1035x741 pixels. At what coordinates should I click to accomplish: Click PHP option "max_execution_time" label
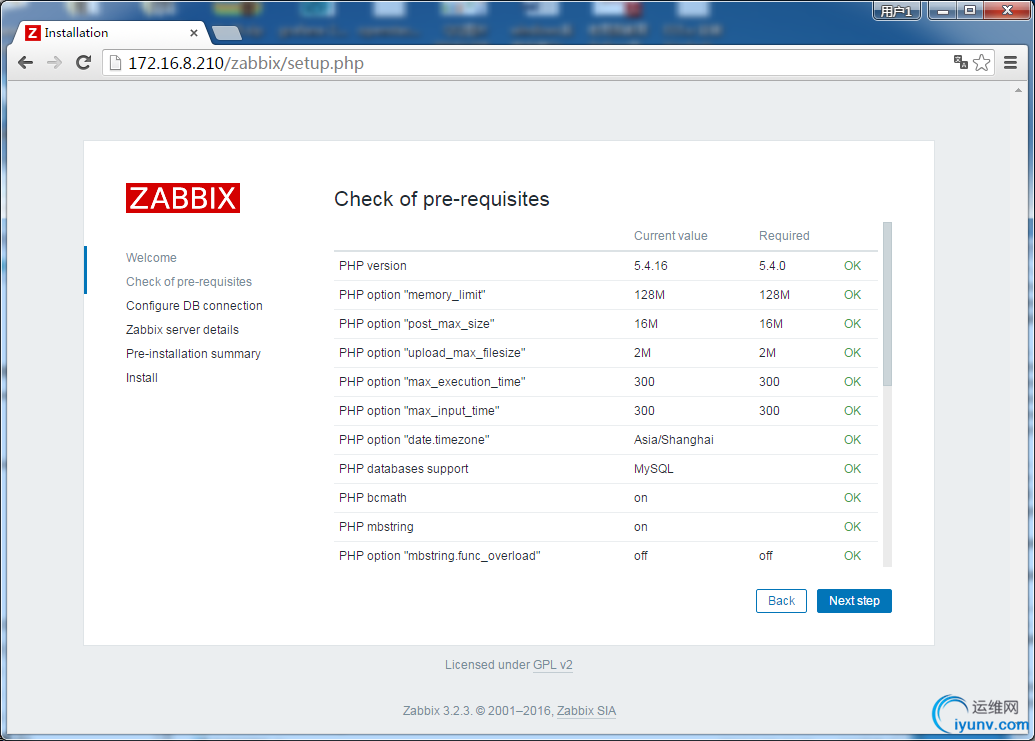click(x=432, y=382)
